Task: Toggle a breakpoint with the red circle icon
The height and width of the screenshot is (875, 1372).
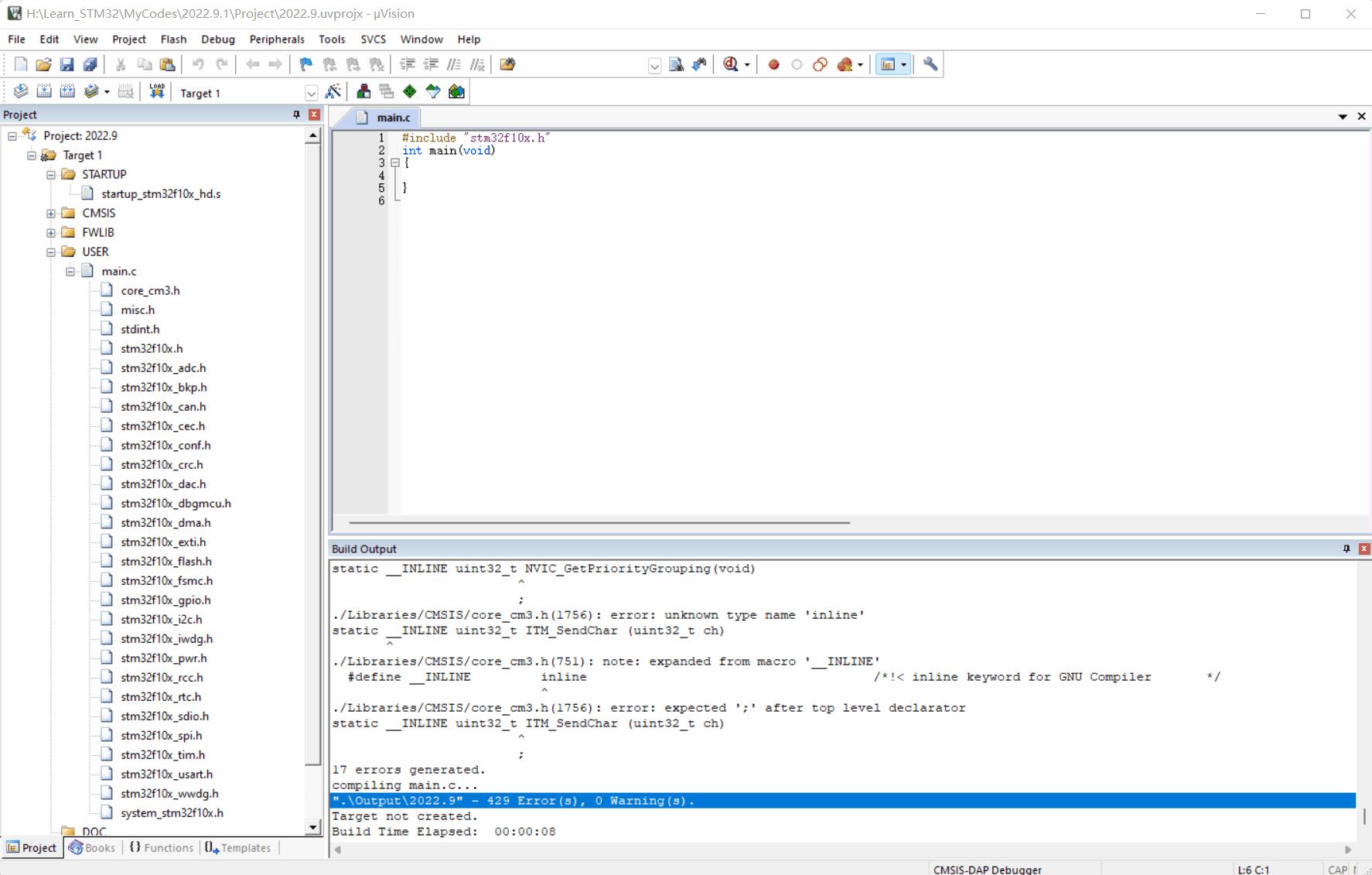Action: click(773, 64)
